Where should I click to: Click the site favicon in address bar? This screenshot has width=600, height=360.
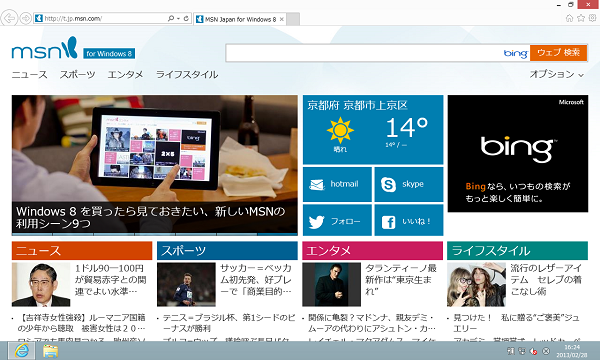[39, 18]
